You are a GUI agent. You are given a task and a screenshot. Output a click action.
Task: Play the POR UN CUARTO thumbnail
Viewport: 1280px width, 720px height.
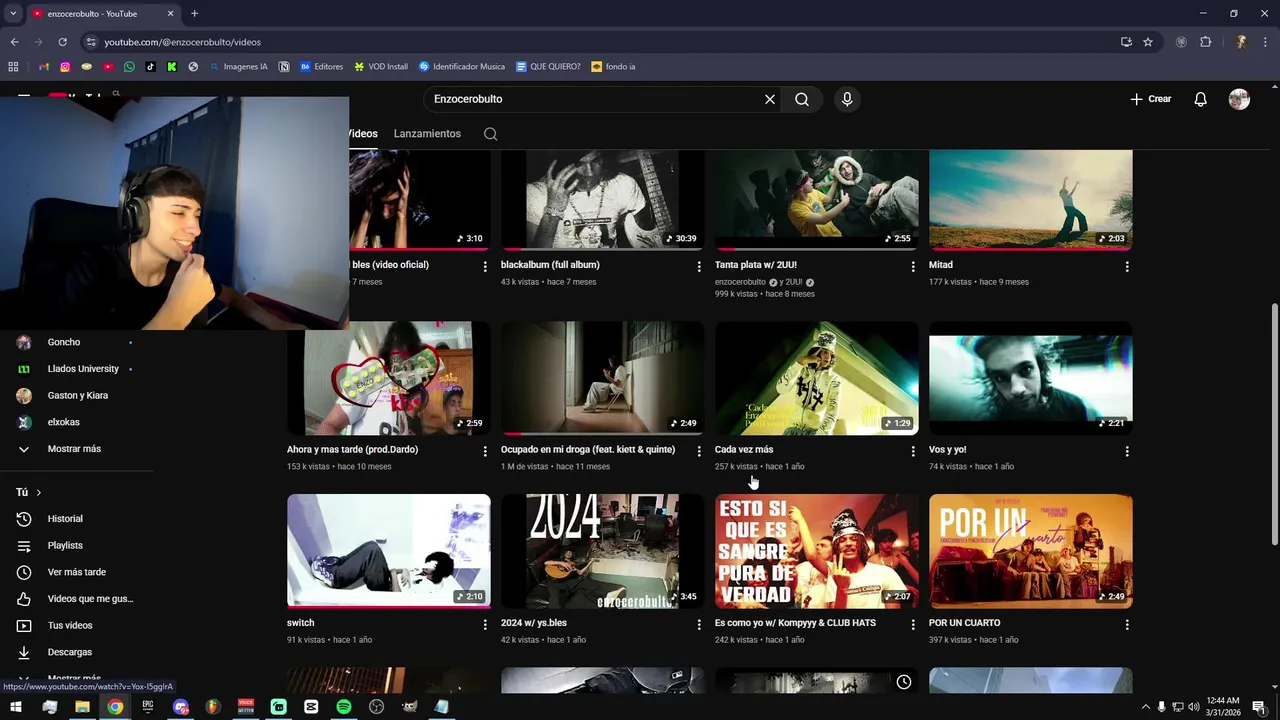[1031, 551]
